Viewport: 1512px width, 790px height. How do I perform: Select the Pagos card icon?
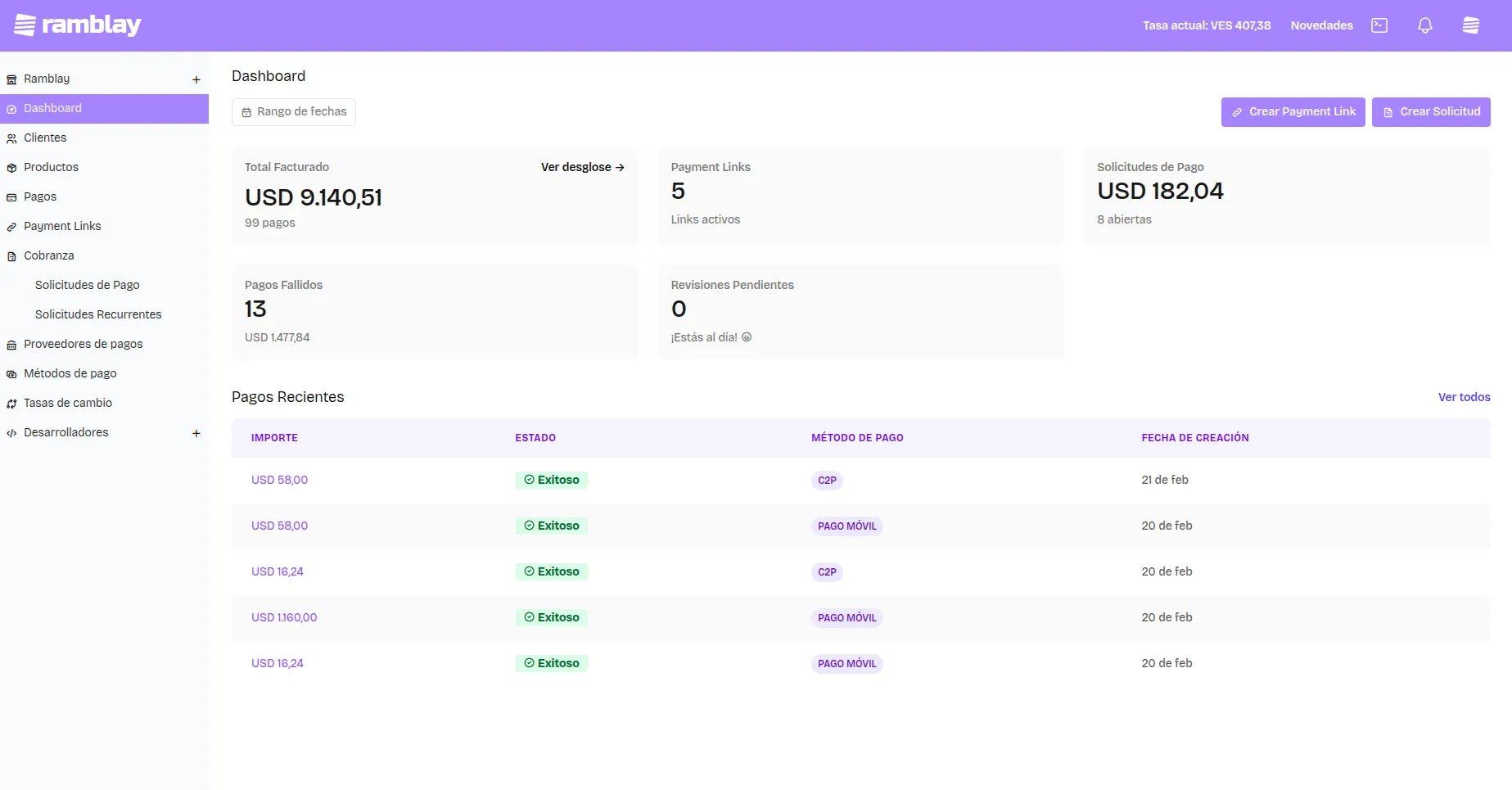tap(11, 196)
